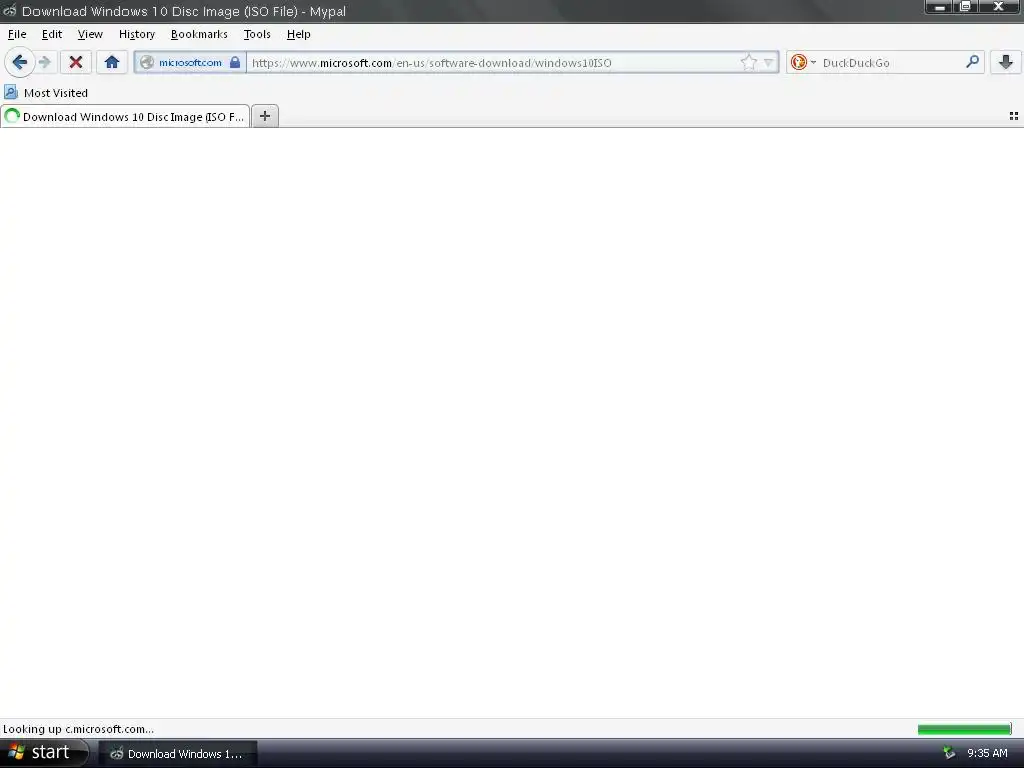This screenshot has height=768, width=1024.
Task: Open the Edit menu
Action: coord(52,34)
